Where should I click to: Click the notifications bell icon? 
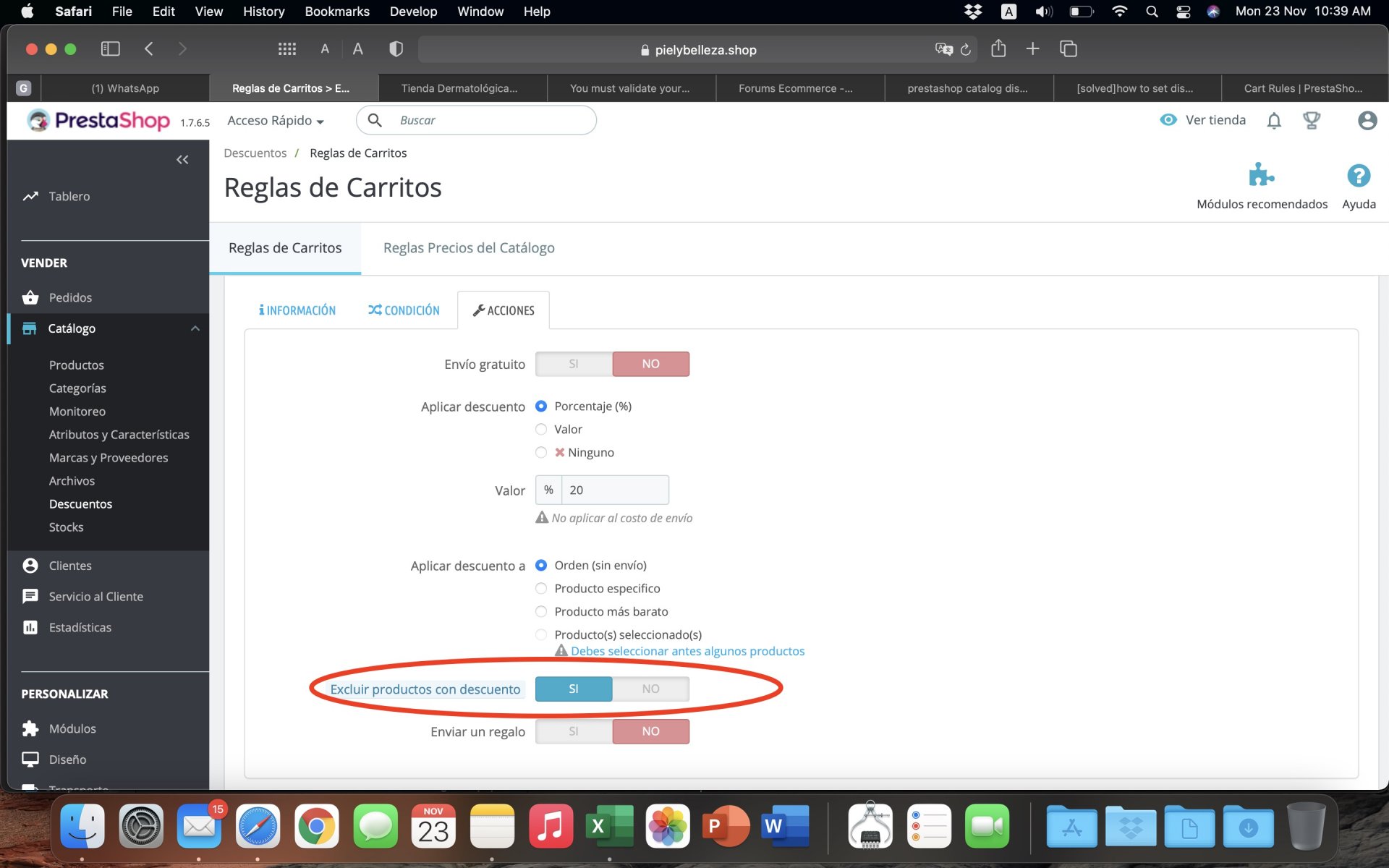[x=1274, y=121]
